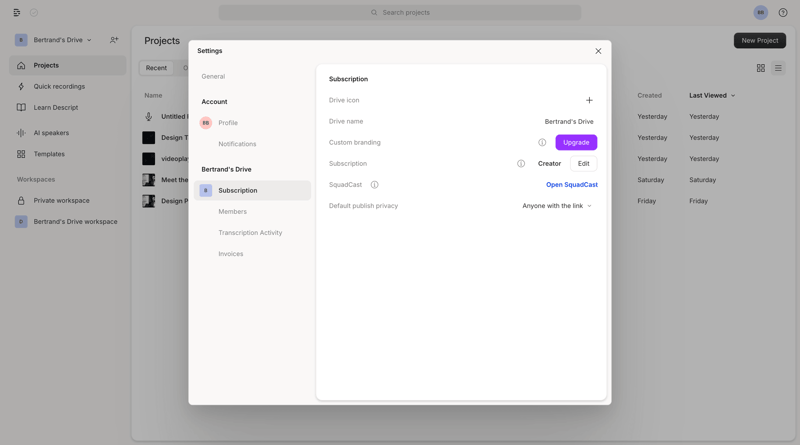This screenshot has height=445, width=800.
Task: Open Transcription Activity settings
Action: point(250,233)
